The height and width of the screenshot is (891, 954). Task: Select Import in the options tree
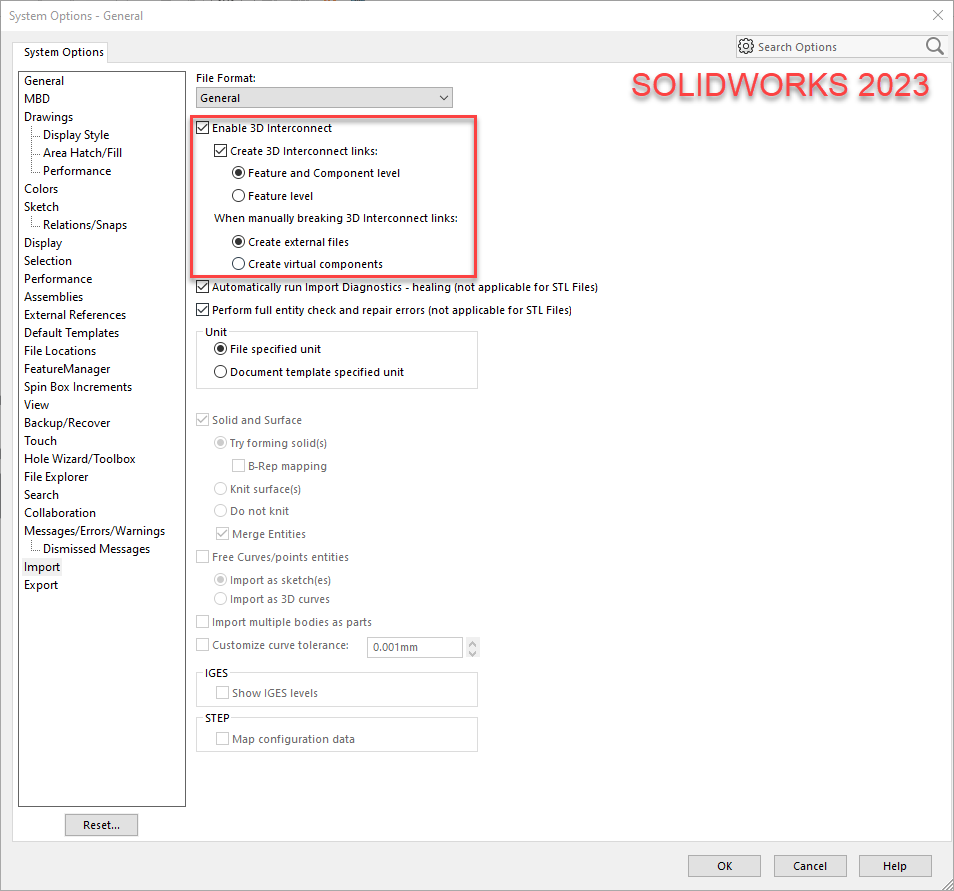click(42, 567)
